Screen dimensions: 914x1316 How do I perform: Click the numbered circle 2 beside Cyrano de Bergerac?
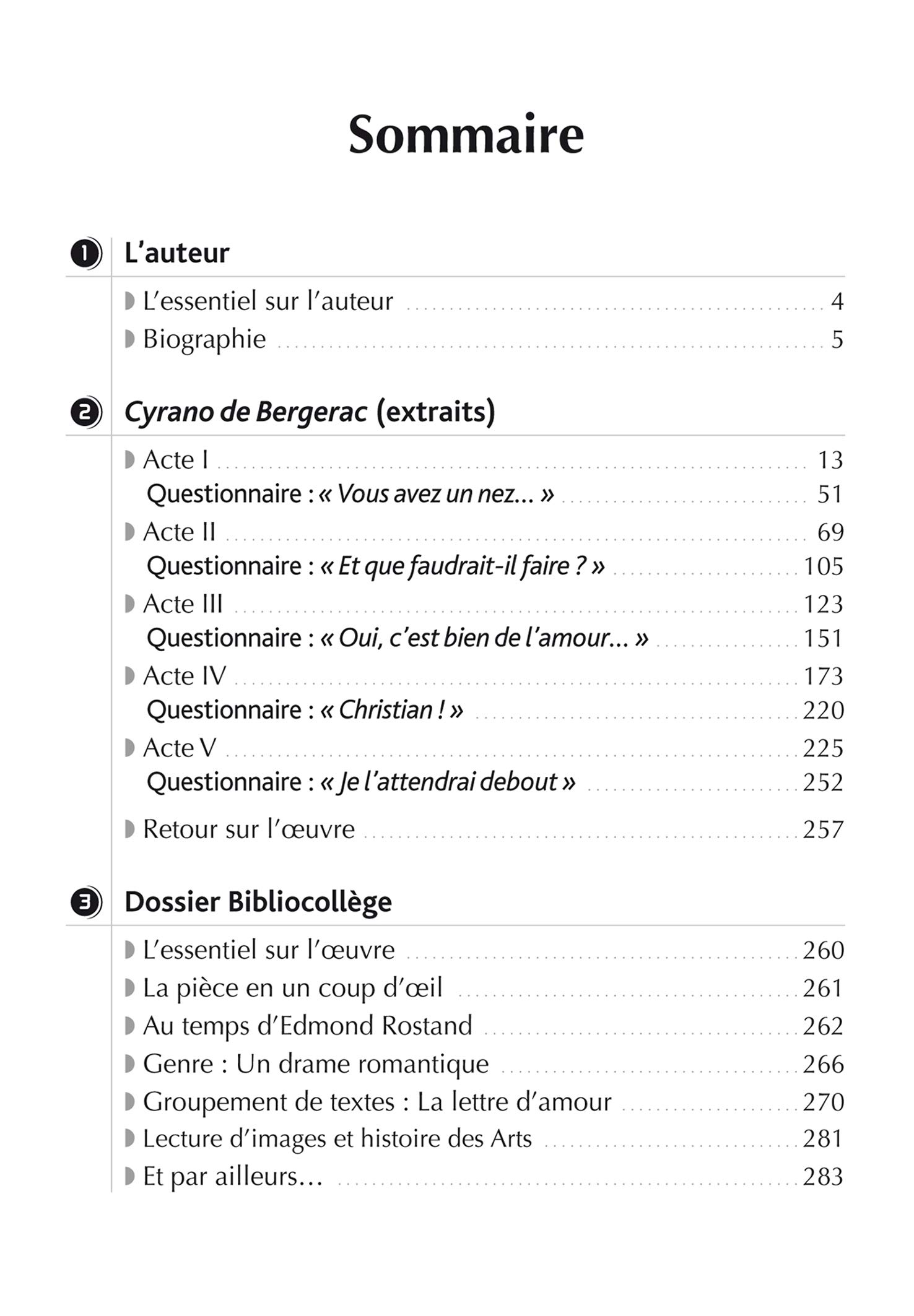[x=85, y=412]
